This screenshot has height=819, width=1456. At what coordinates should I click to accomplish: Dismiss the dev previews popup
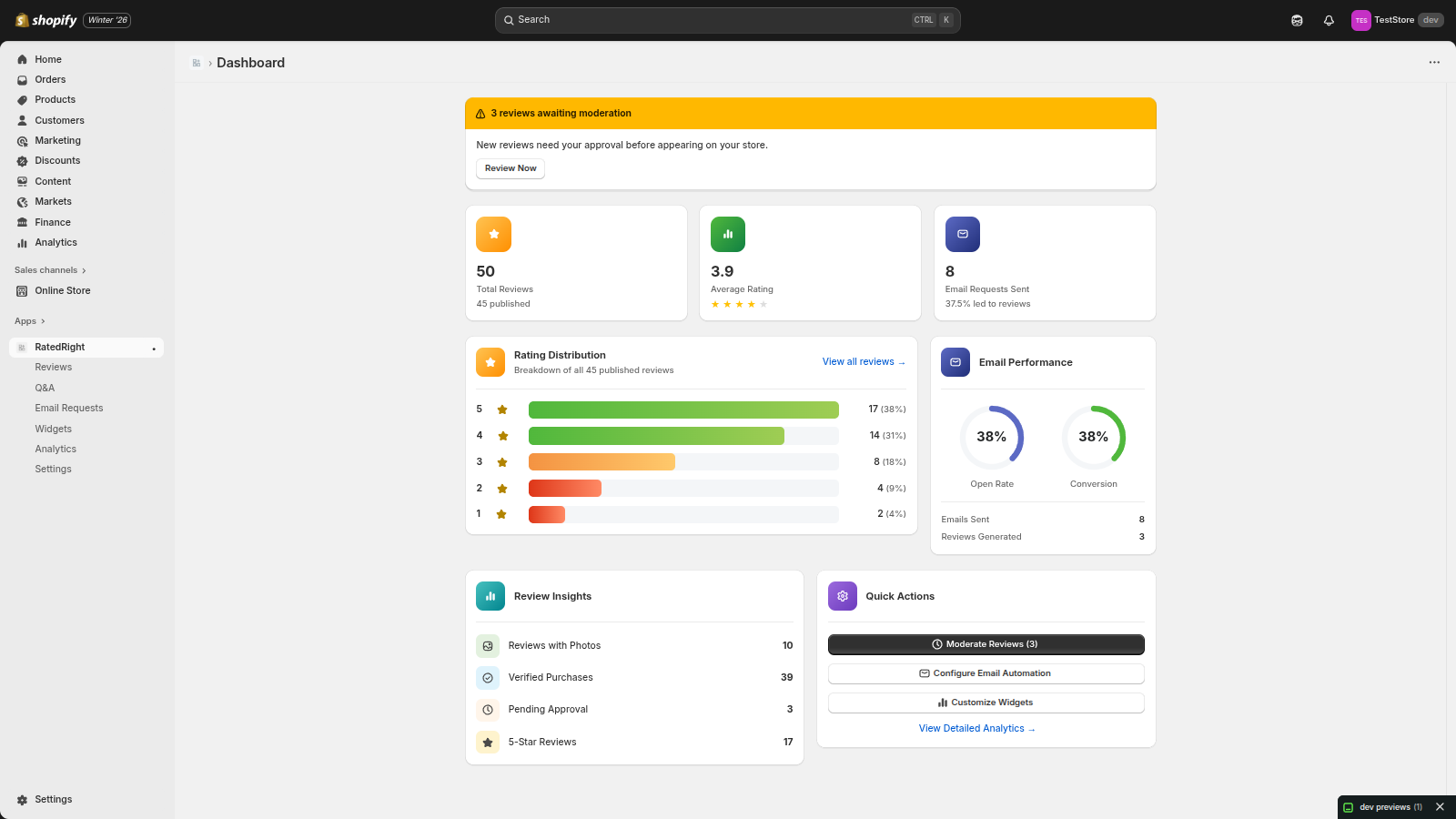tap(1440, 806)
